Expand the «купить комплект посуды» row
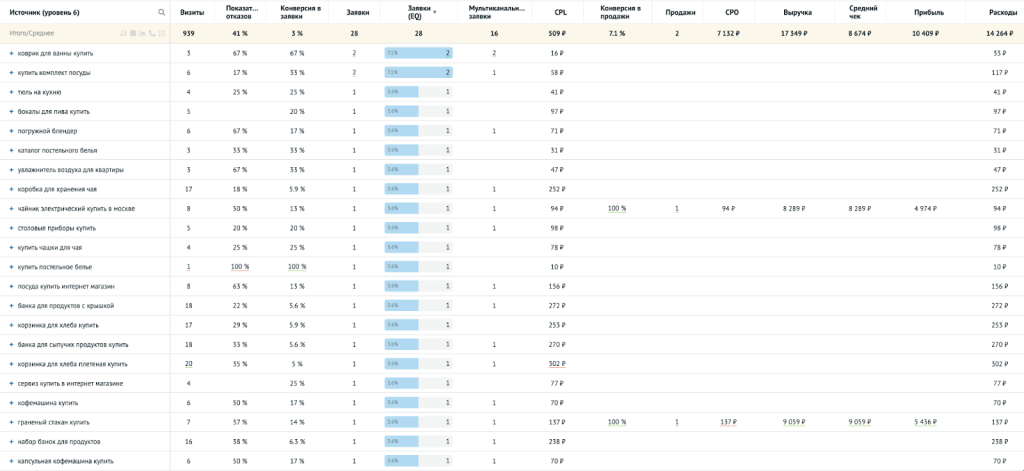This screenshot has width=1024, height=471. click(11, 72)
